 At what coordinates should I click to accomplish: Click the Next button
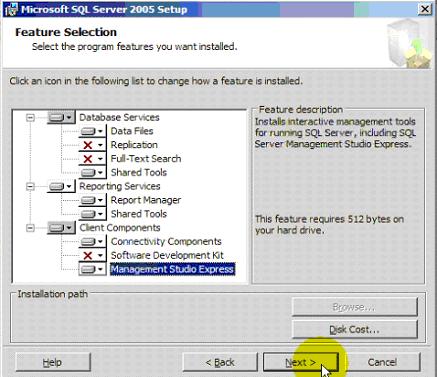[x=301, y=362]
